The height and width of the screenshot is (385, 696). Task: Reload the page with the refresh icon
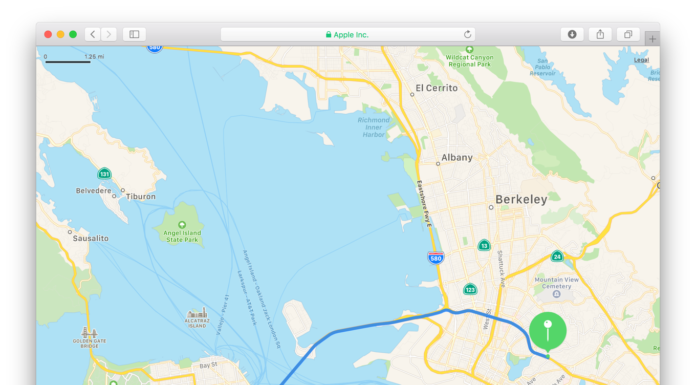click(x=467, y=34)
